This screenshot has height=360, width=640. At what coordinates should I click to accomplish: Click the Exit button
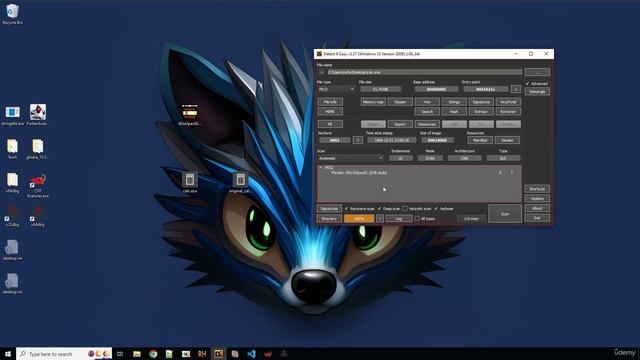[x=537, y=218]
